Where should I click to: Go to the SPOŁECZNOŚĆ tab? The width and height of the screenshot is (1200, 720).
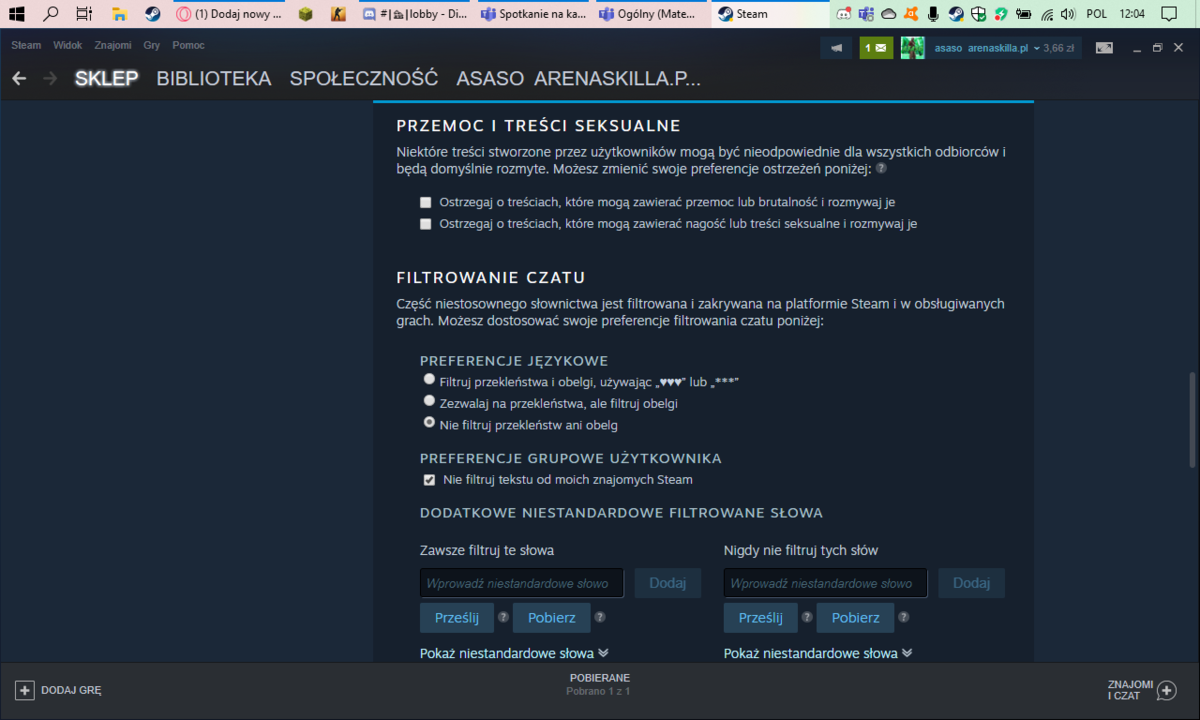364,79
